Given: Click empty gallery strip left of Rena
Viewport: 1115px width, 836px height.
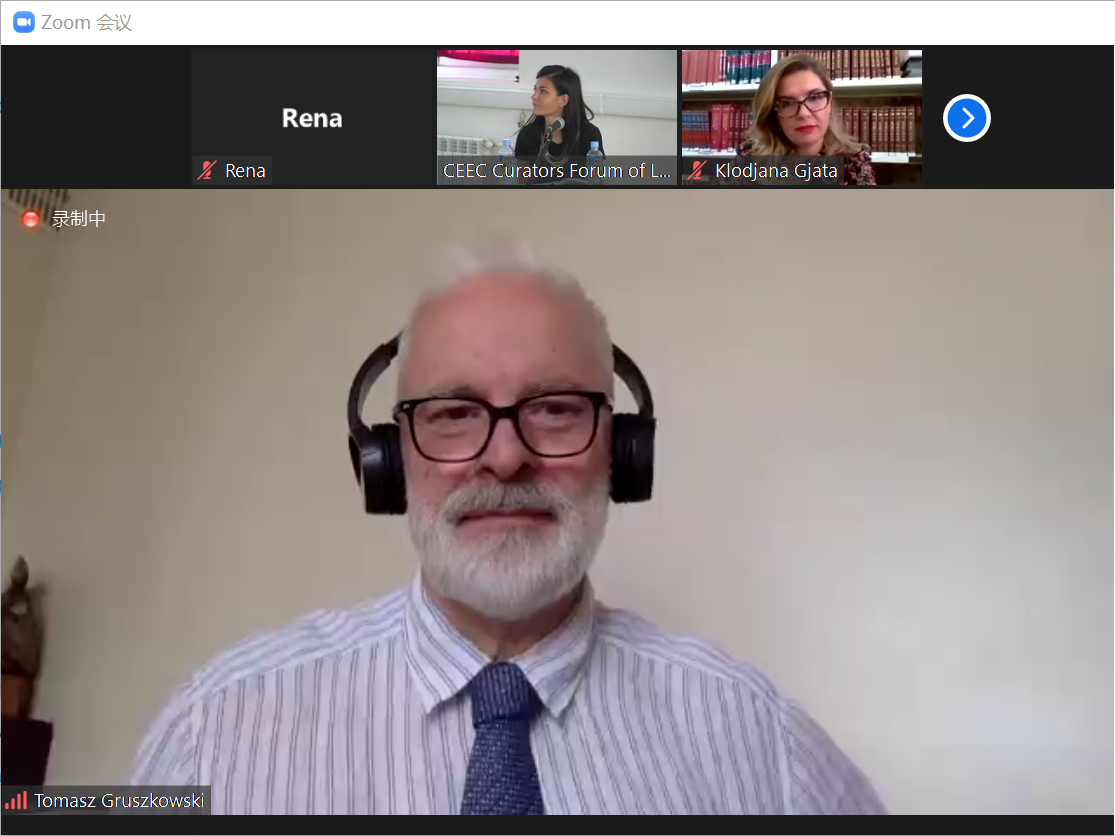Looking at the screenshot, I should coord(95,117).
